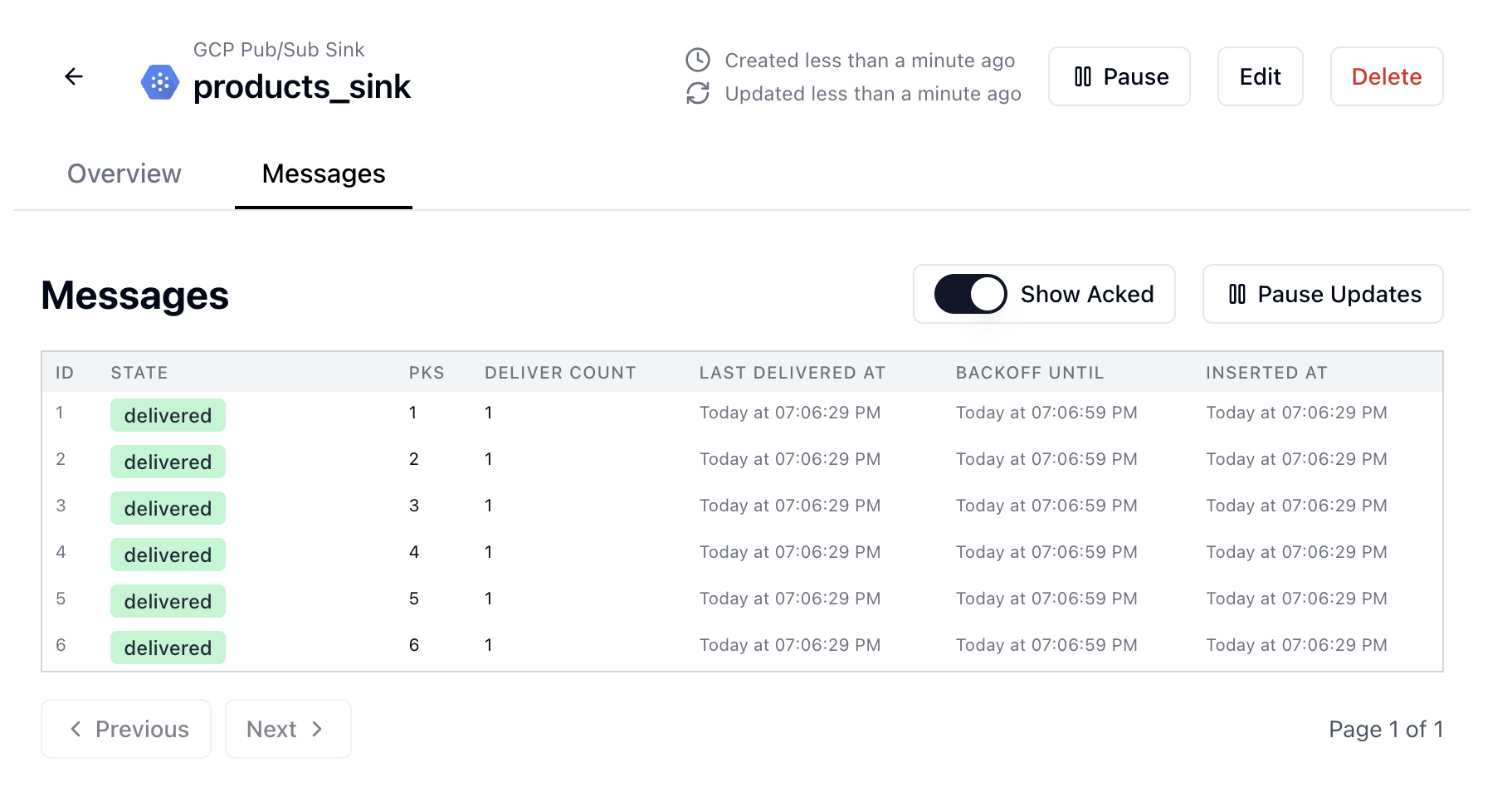Click the DELIVER COUNT column header
Viewport: 1512px width, 787px height.
(560, 372)
